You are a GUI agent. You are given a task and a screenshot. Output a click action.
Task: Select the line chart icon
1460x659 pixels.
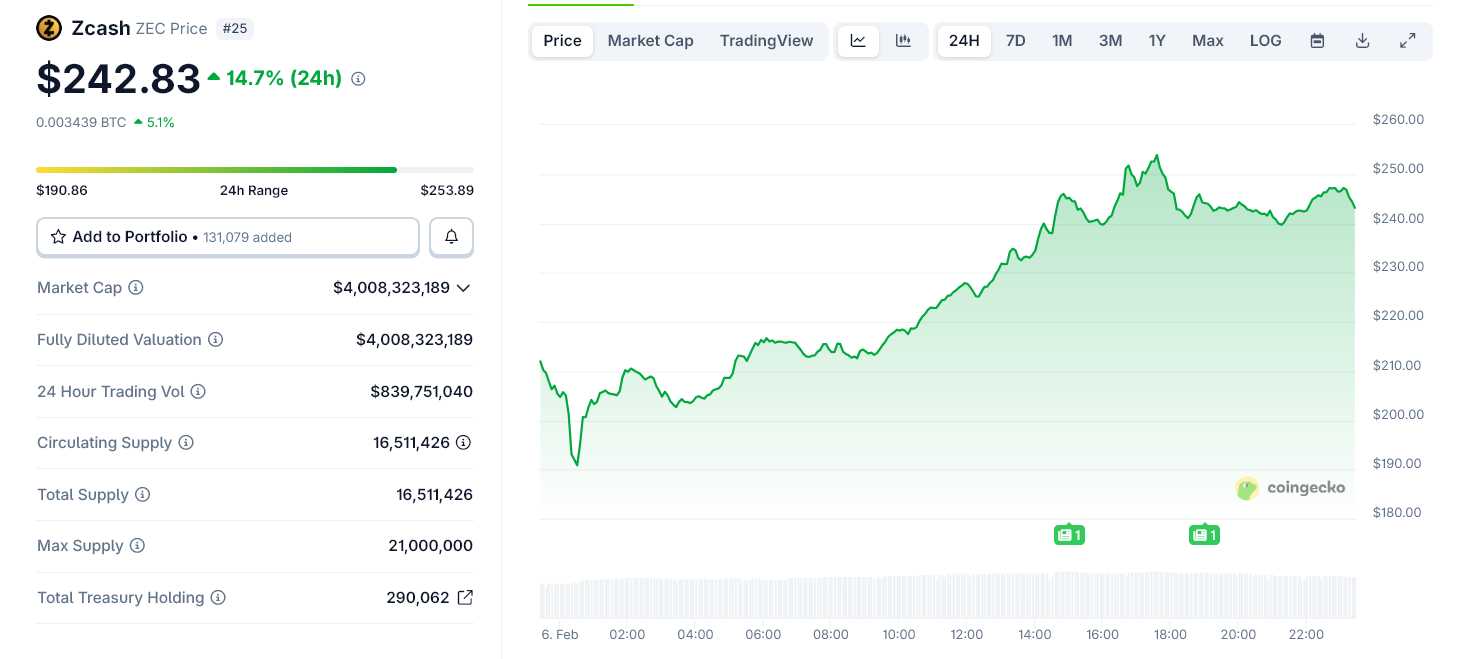click(858, 41)
